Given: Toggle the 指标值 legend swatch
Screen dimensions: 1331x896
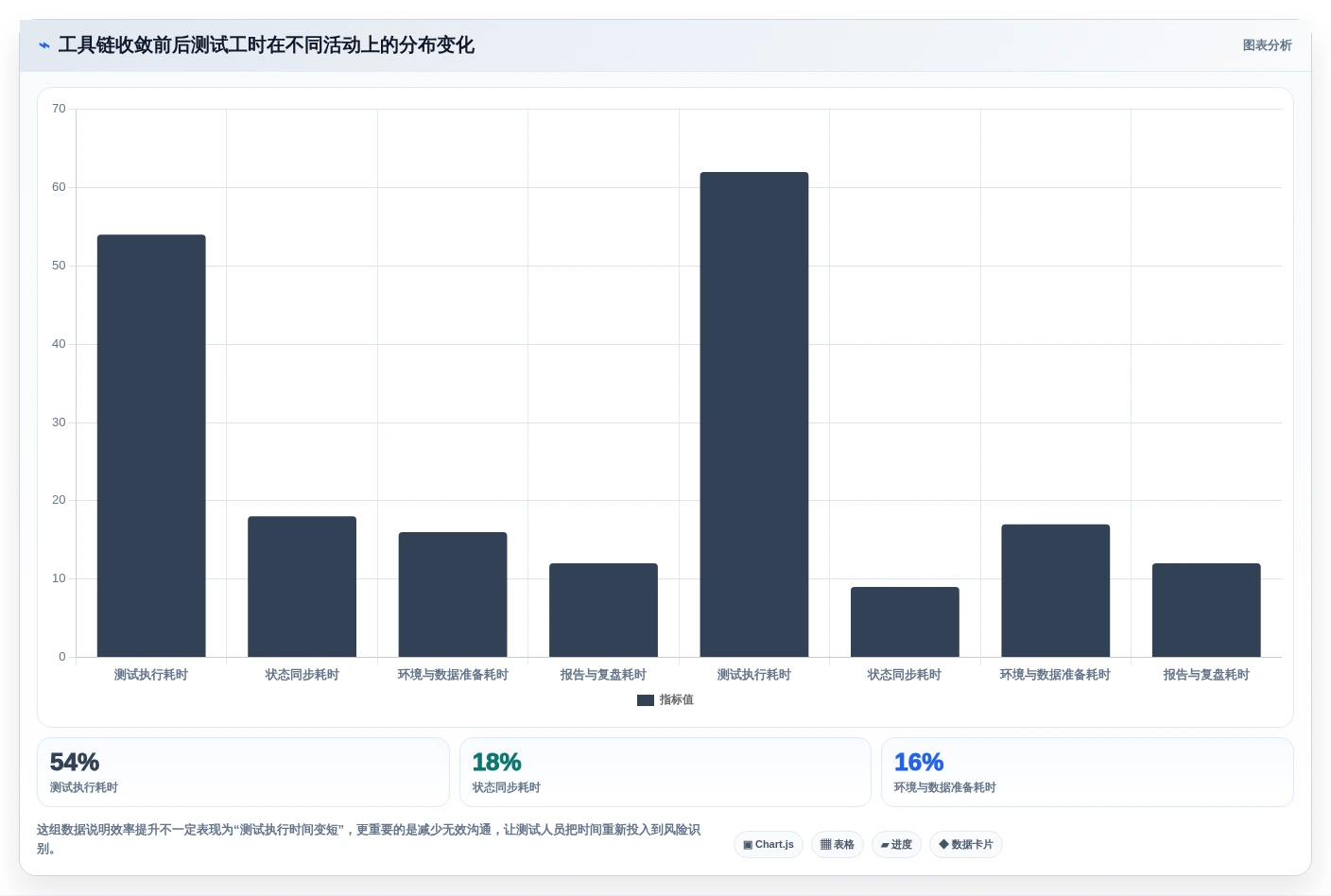Looking at the screenshot, I should pyautogui.click(x=646, y=700).
